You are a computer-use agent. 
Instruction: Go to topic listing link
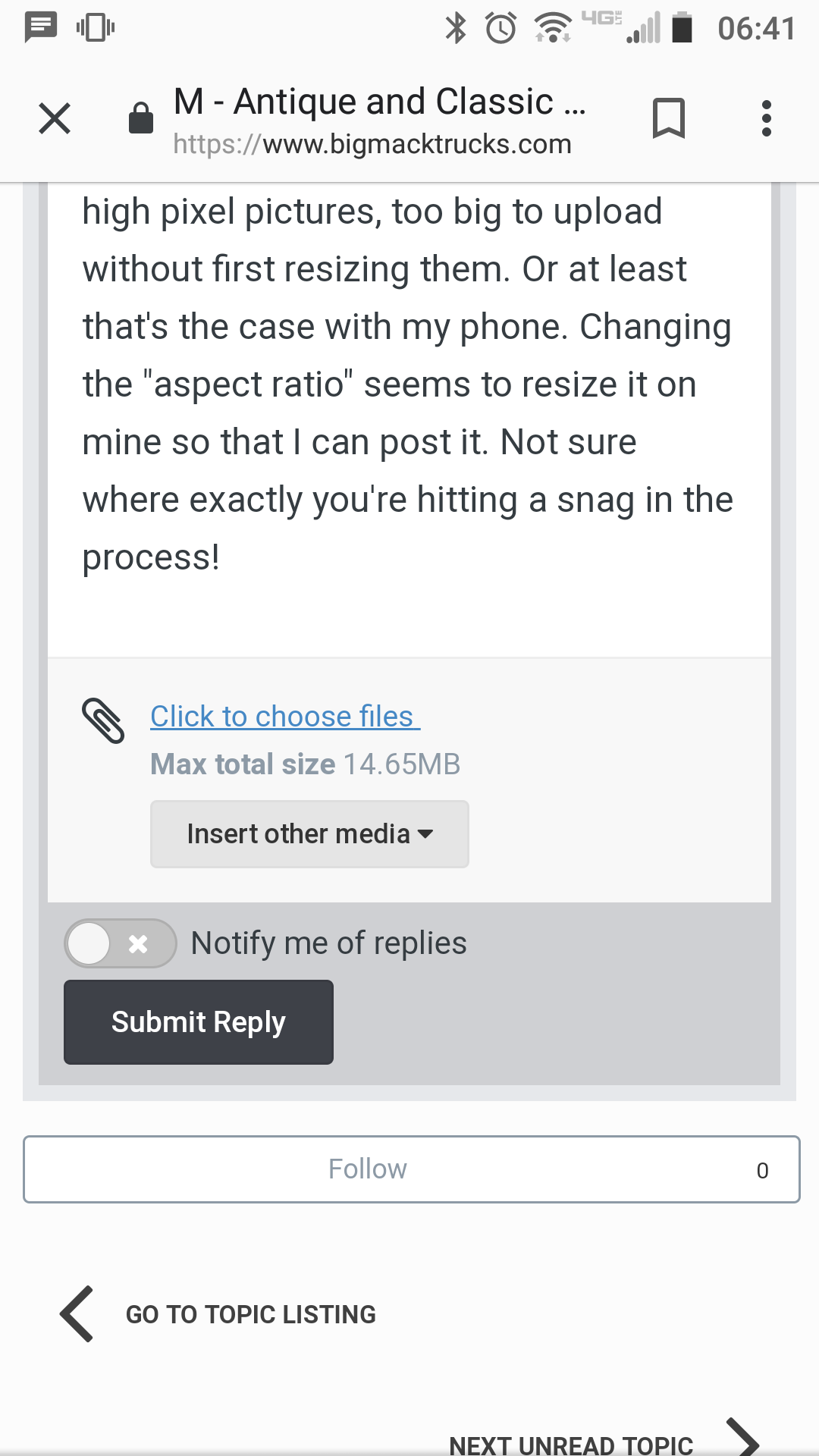[251, 1314]
